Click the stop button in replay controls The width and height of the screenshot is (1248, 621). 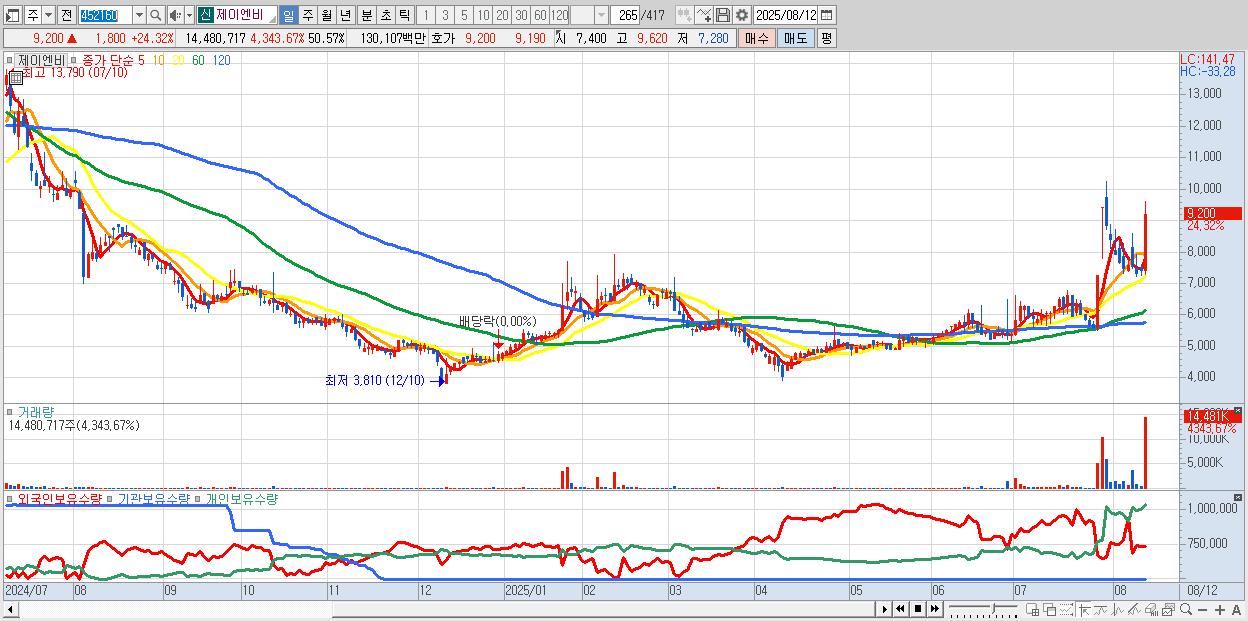pyautogui.click(x=918, y=609)
